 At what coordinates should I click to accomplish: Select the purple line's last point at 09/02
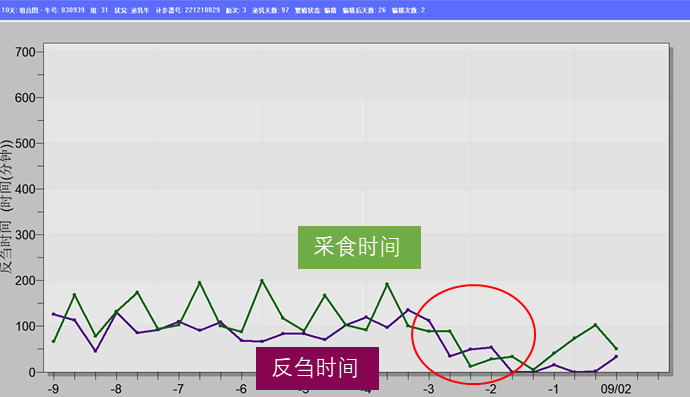point(616,357)
